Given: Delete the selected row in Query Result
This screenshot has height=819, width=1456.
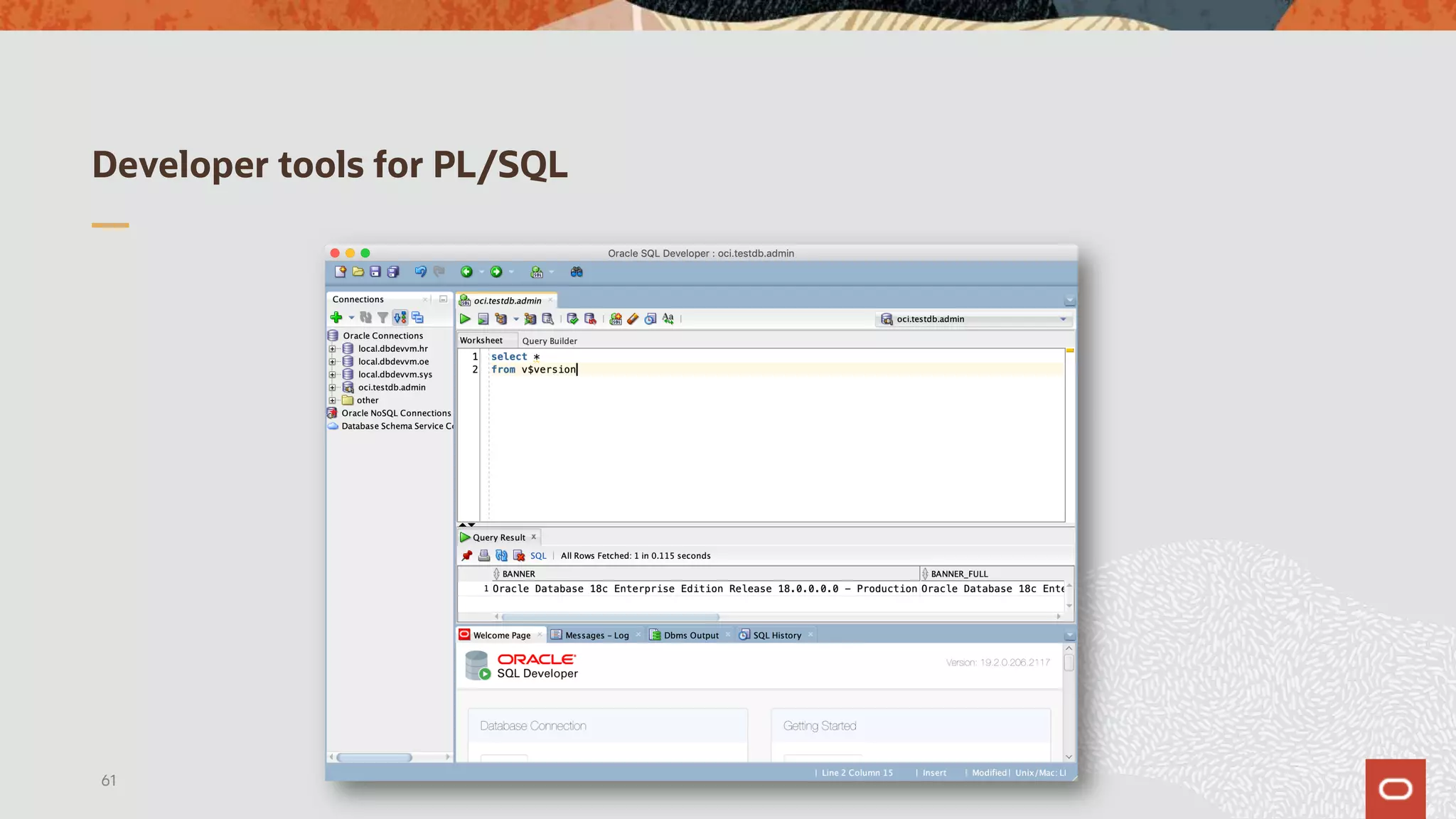Looking at the screenshot, I should [x=519, y=555].
